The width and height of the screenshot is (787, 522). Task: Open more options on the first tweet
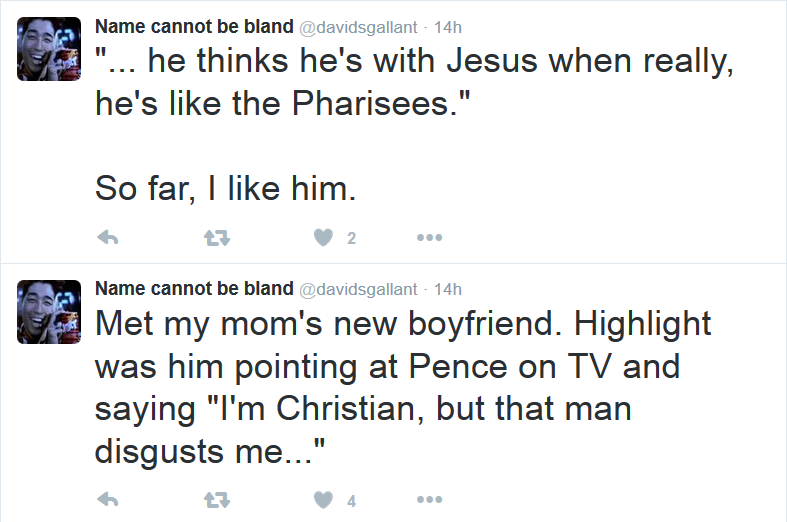click(x=430, y=237)
